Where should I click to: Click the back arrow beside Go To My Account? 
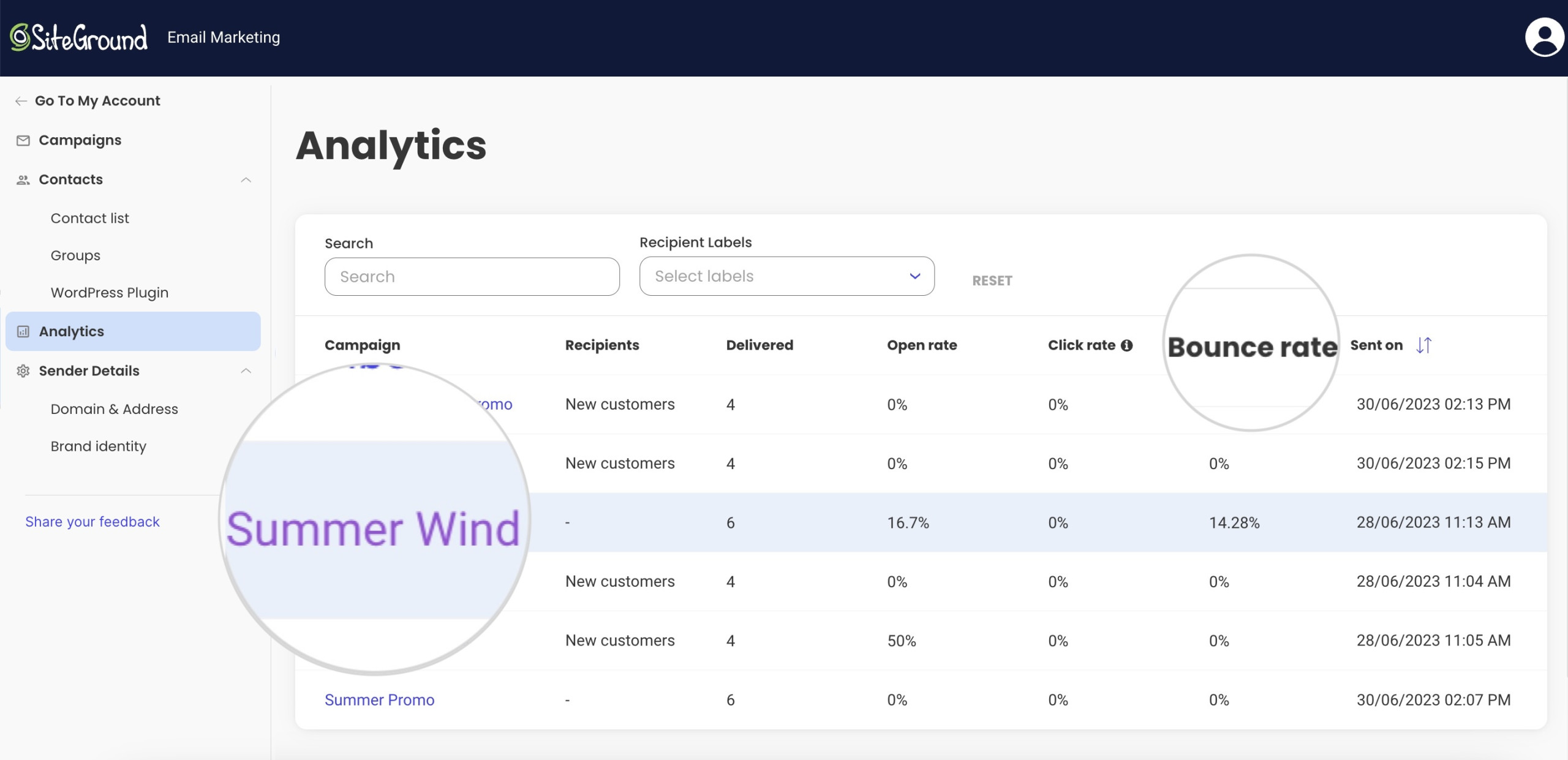pyautogui.click(x=21, y=101)
